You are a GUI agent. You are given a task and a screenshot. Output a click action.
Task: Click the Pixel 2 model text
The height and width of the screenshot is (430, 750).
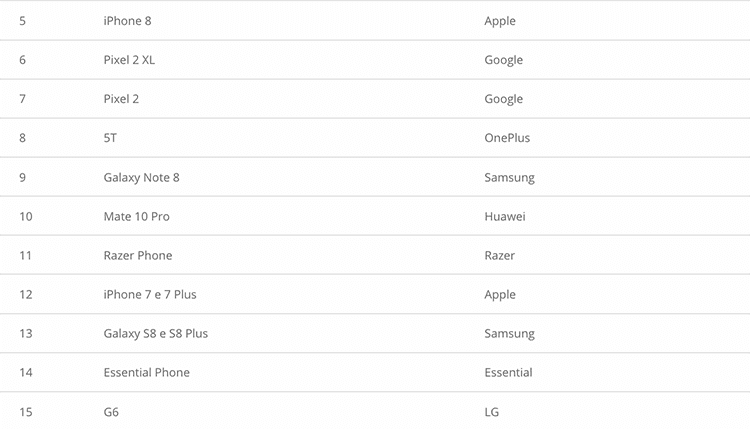coord(121,99)
